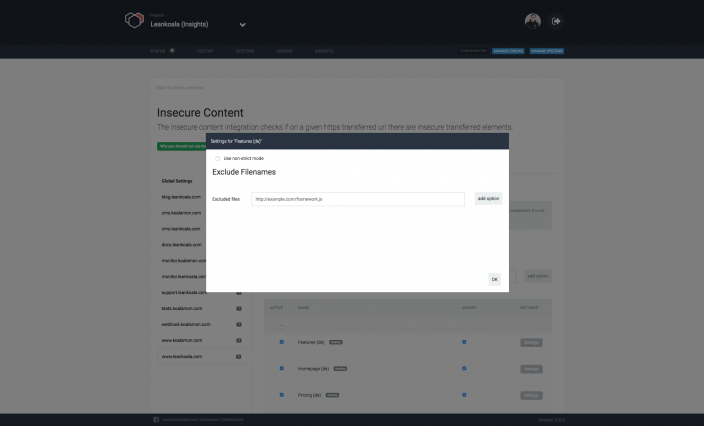Click the MANAGE CHECKS button
The height and width of the screenshot is (426, 704).
click(508, 51)
